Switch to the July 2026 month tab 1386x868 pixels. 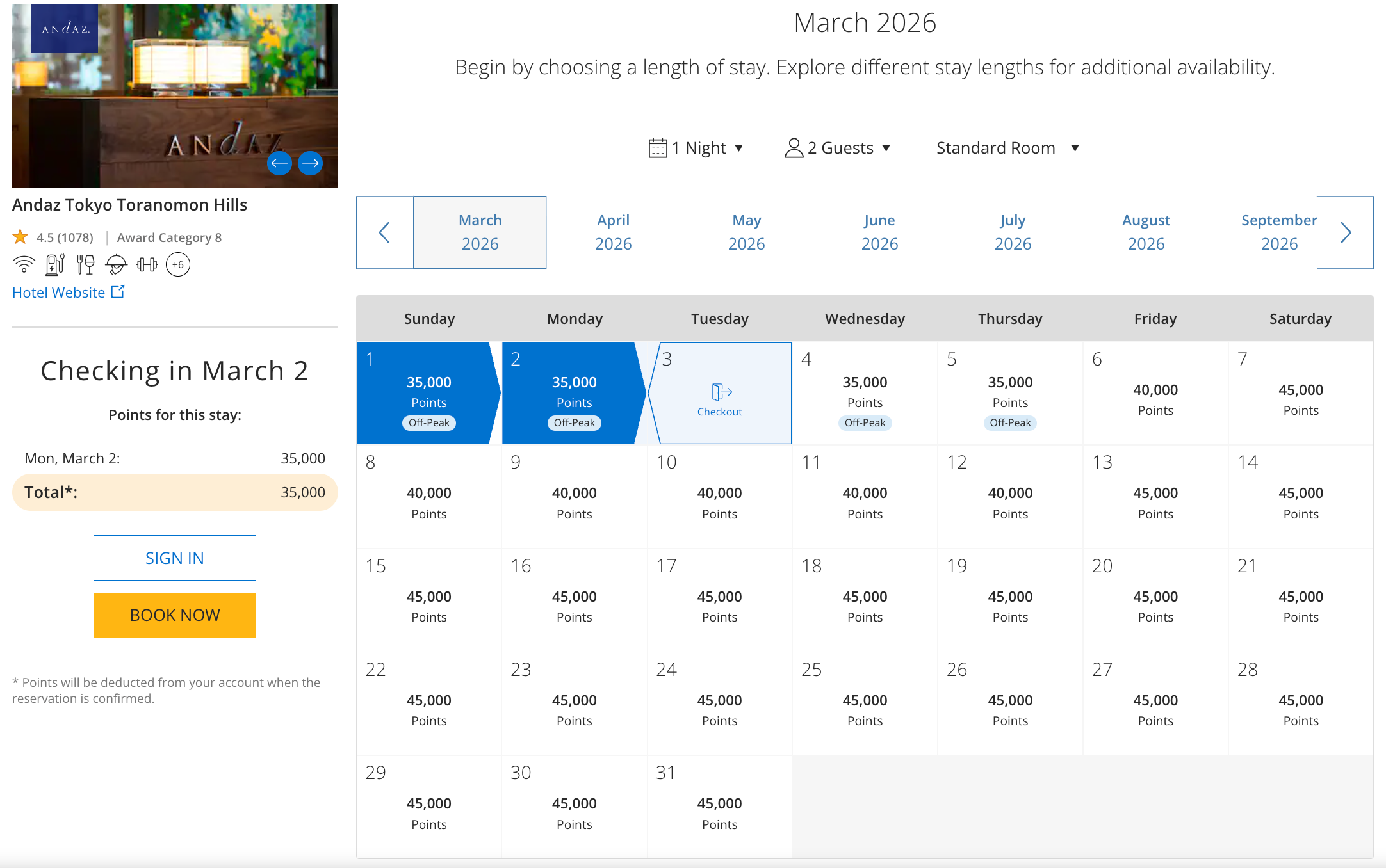coord(1013,232)
